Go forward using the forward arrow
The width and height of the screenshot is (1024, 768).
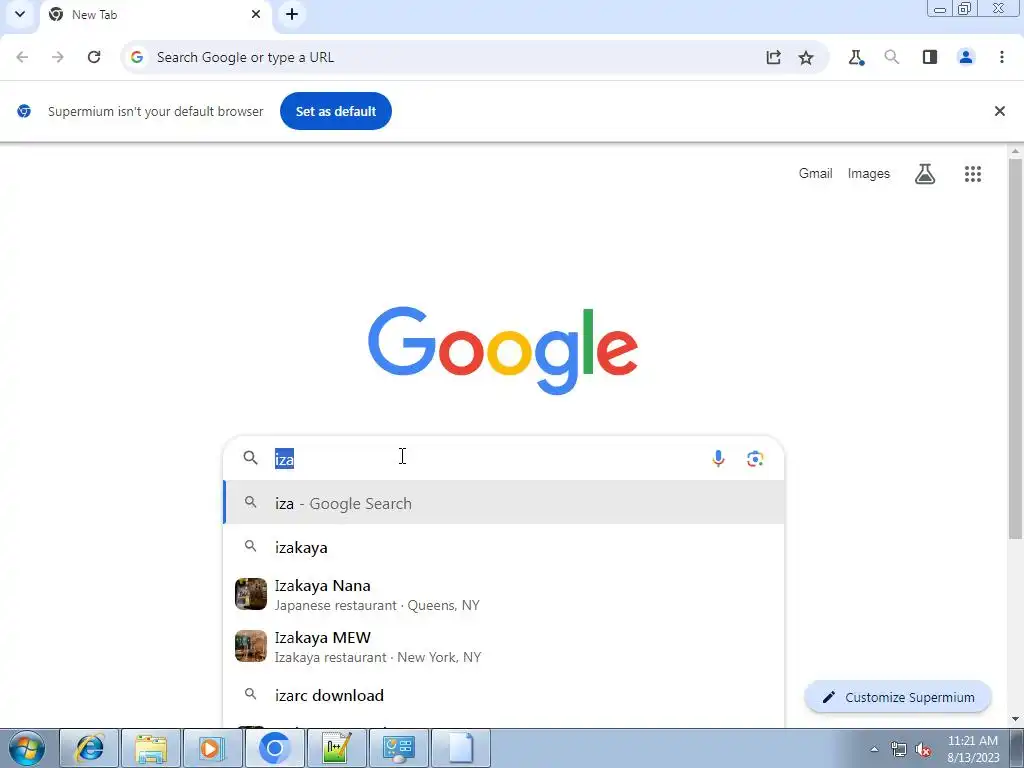(58, 57)
